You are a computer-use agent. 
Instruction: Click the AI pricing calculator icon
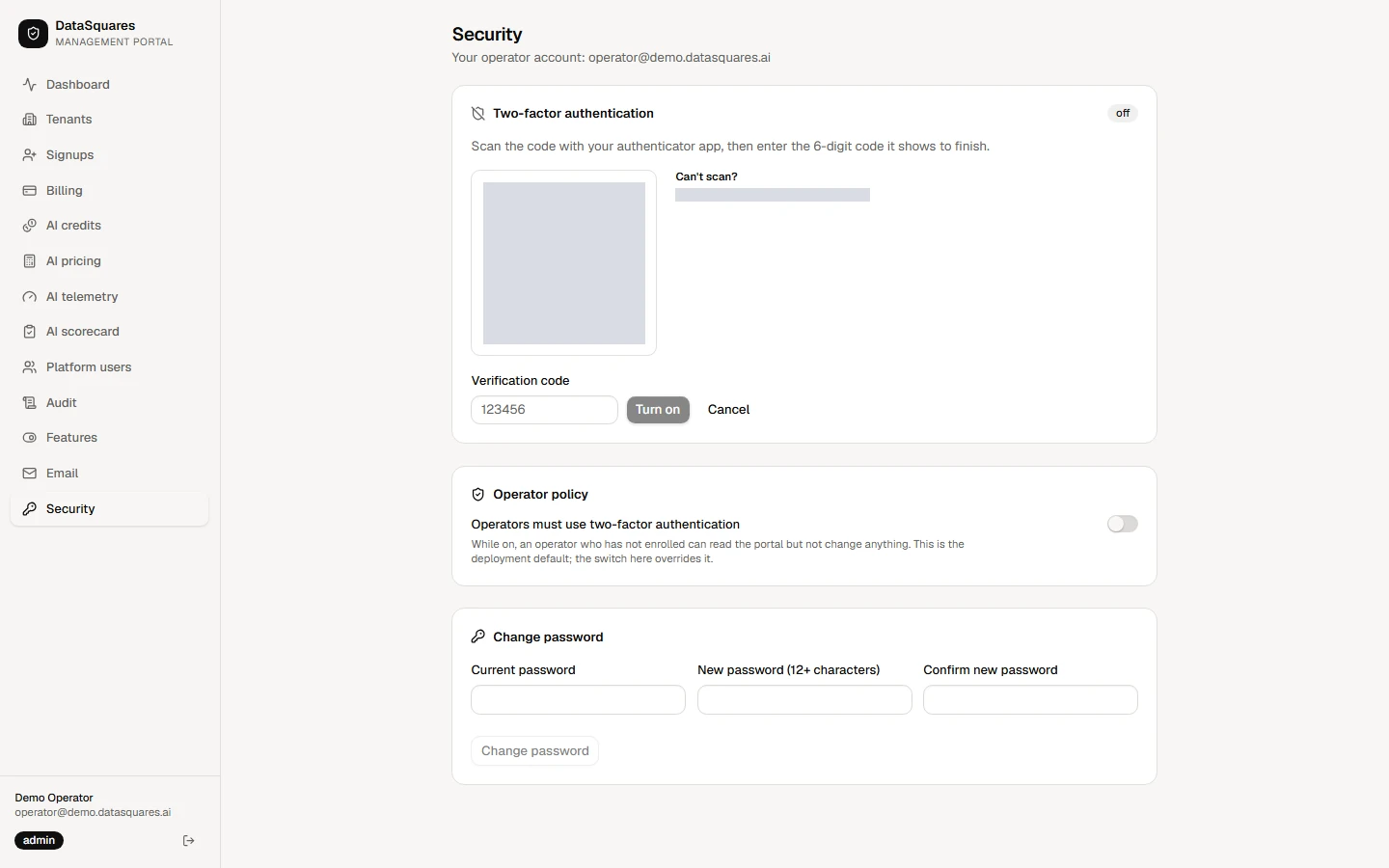30,261
